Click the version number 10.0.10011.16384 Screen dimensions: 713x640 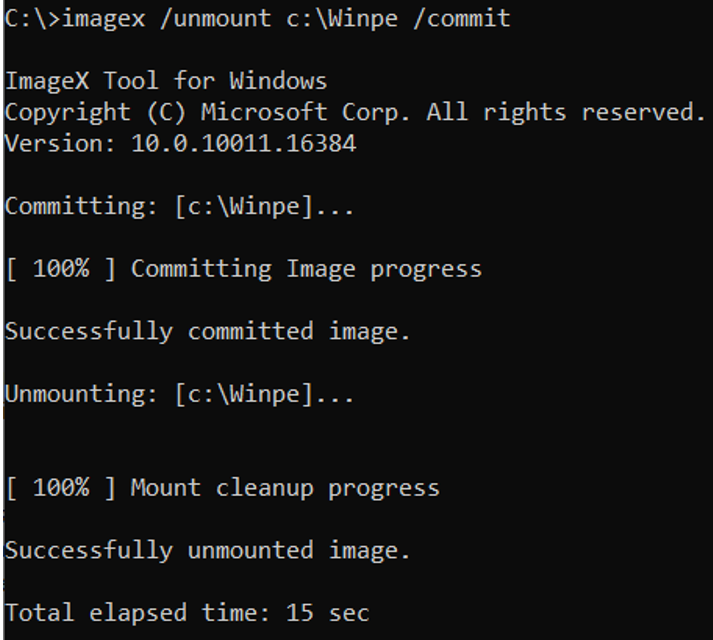coord(243,144)
